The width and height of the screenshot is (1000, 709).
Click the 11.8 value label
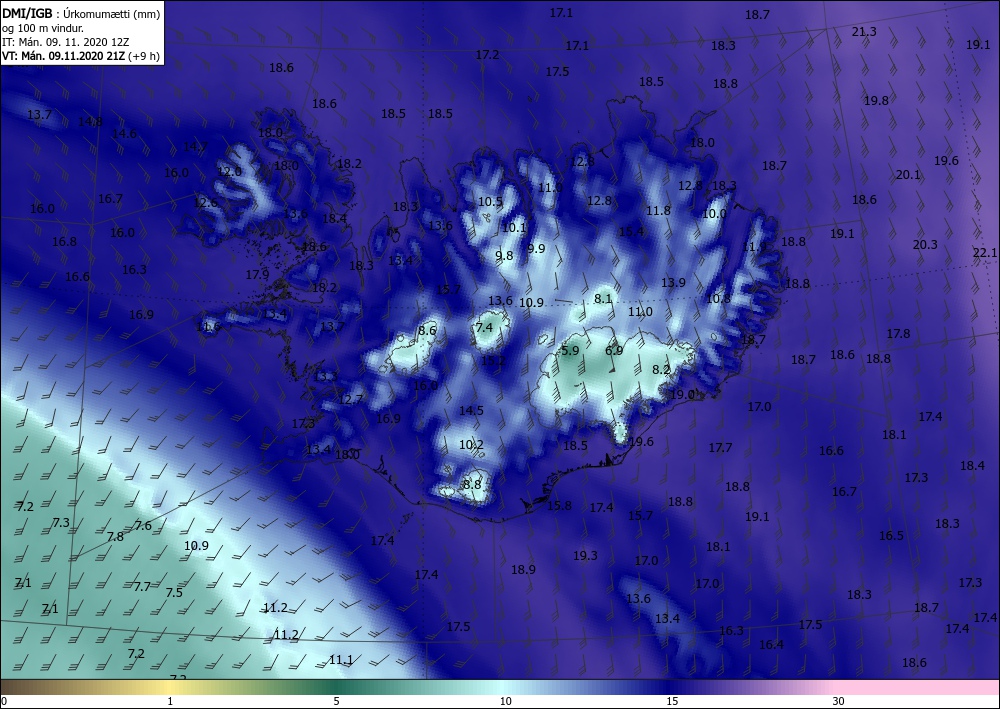tap(658, 211)
